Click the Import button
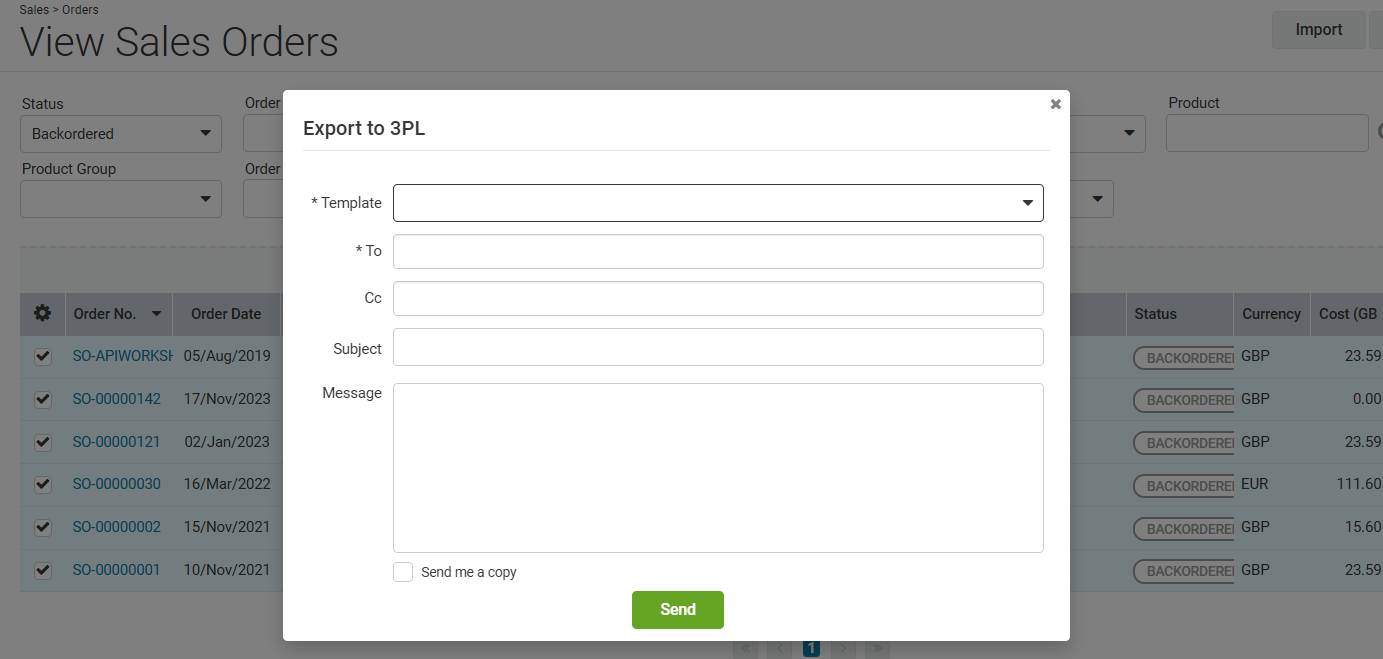Screen dimensions: 1383x659 [x=1318, y=30]
